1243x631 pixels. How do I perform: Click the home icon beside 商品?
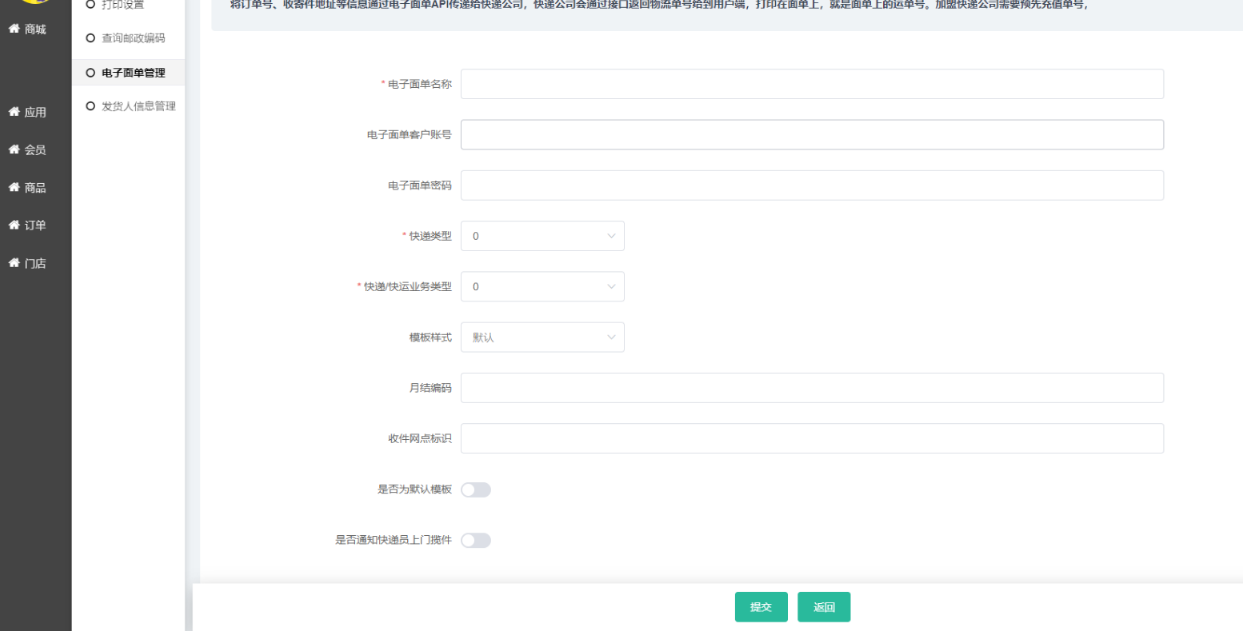[x=15, y=188]
